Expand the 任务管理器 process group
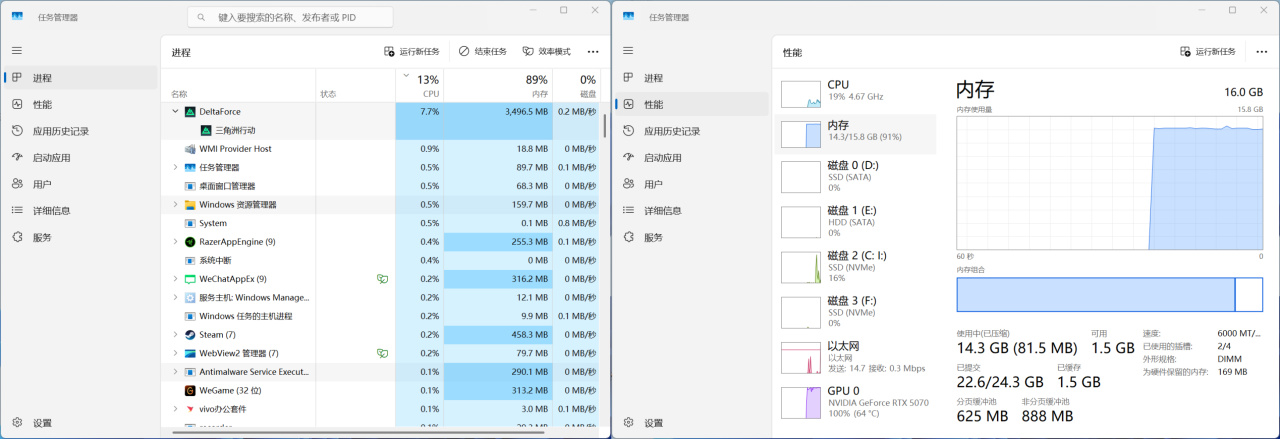 click(x=176, y=167)
